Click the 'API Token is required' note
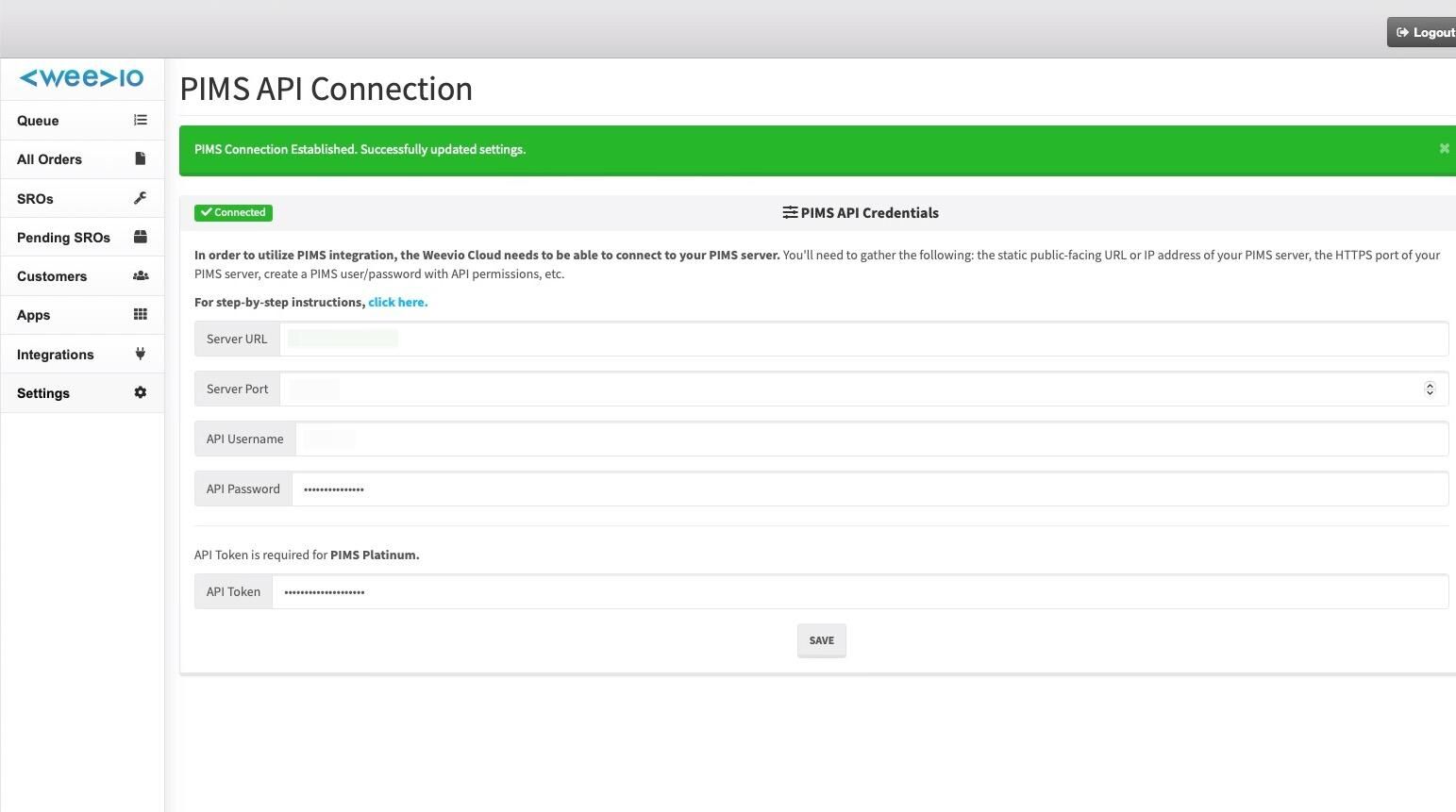Image resolution: width=1456 pixels, height=812 pixels. tap(307, 555)
